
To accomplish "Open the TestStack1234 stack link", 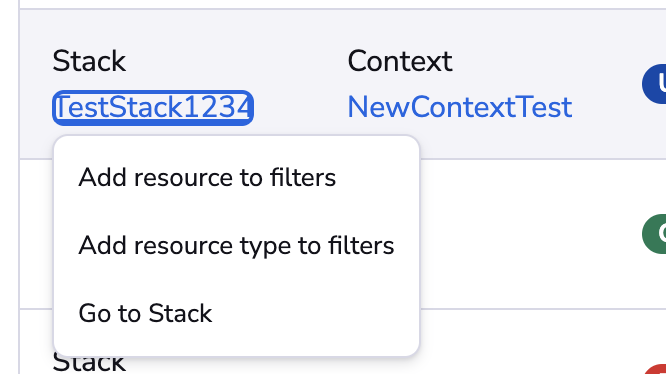I will [153, 107].
